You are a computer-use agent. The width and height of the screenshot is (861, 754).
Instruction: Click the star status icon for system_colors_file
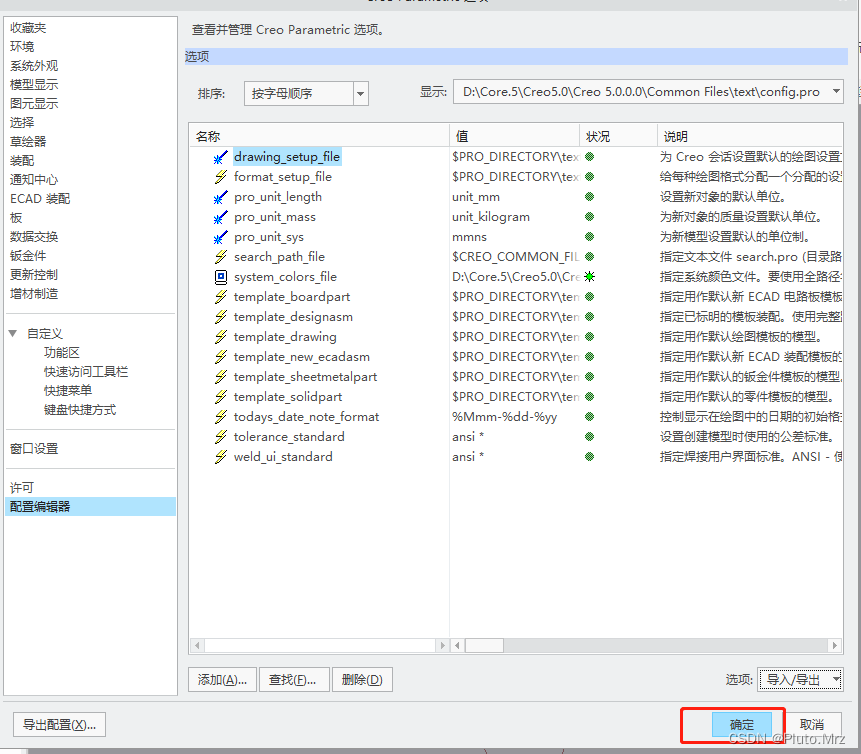[589, 277]
